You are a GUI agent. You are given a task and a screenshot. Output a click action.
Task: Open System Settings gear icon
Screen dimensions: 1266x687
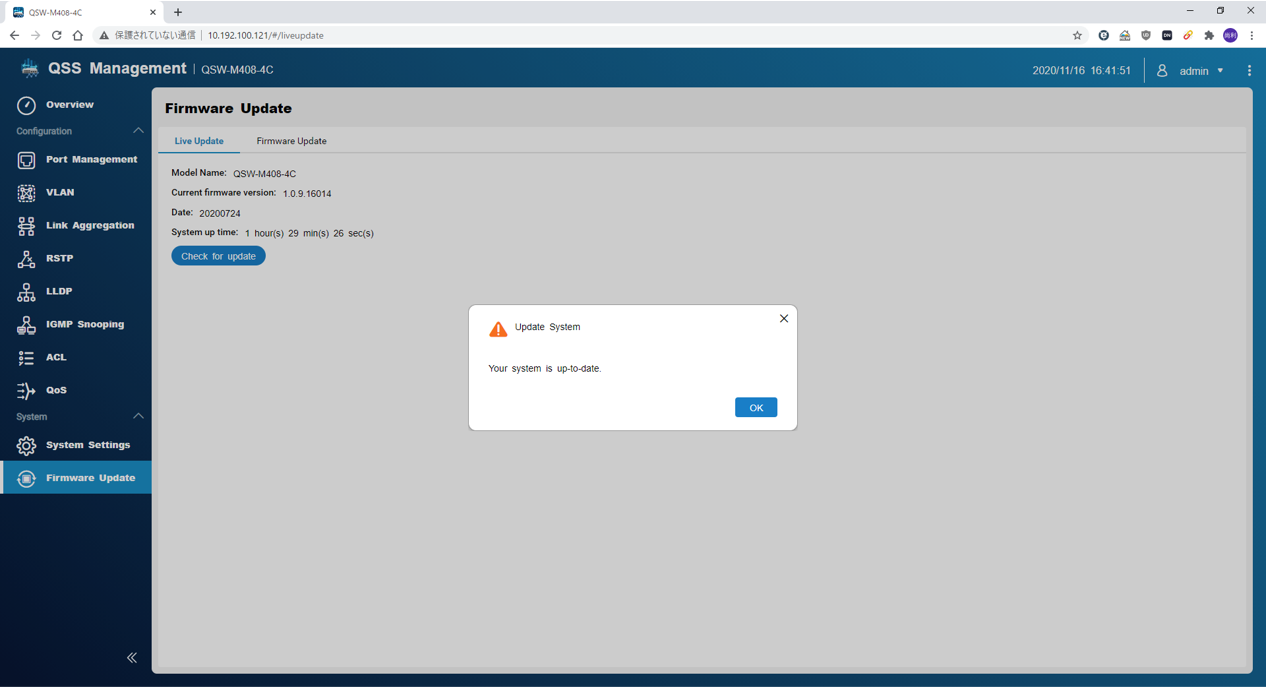tap(26, 446)
